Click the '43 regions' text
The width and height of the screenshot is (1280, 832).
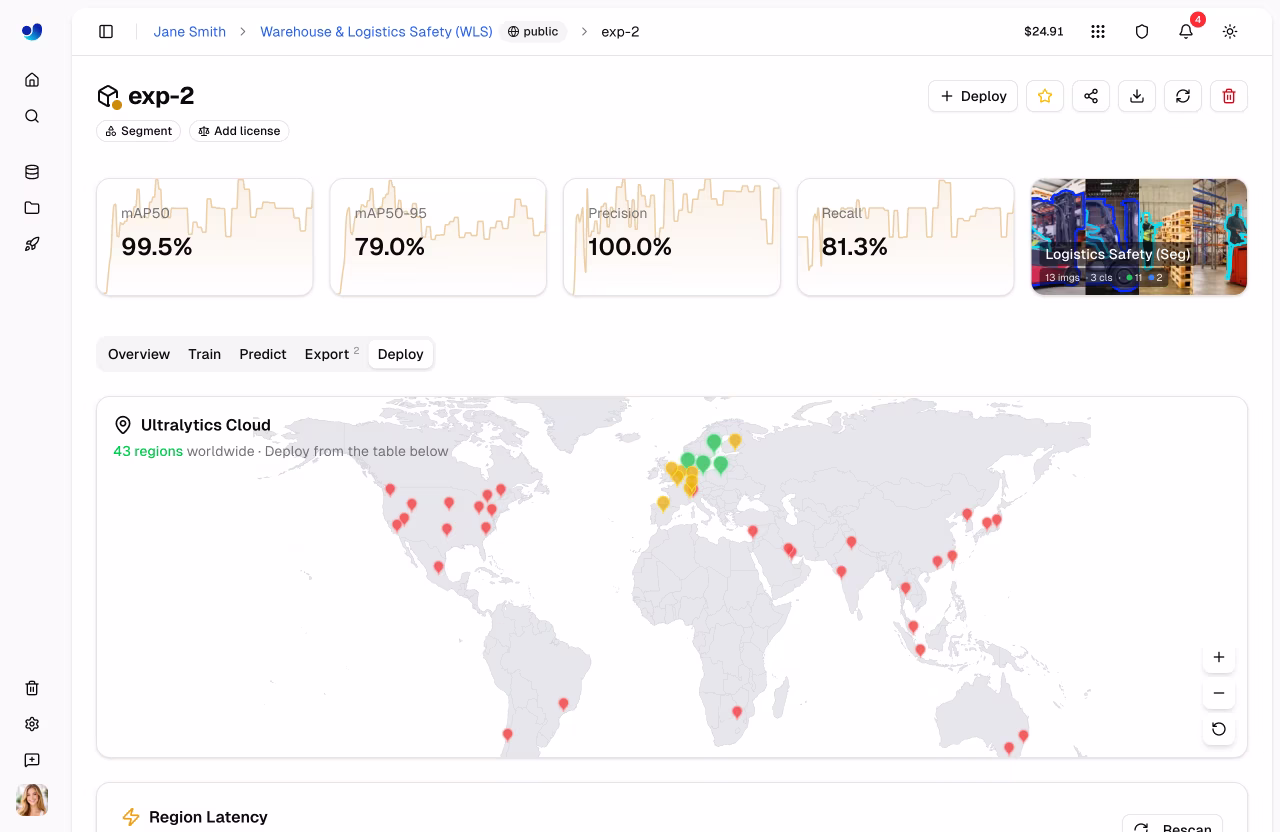point(148,451)
